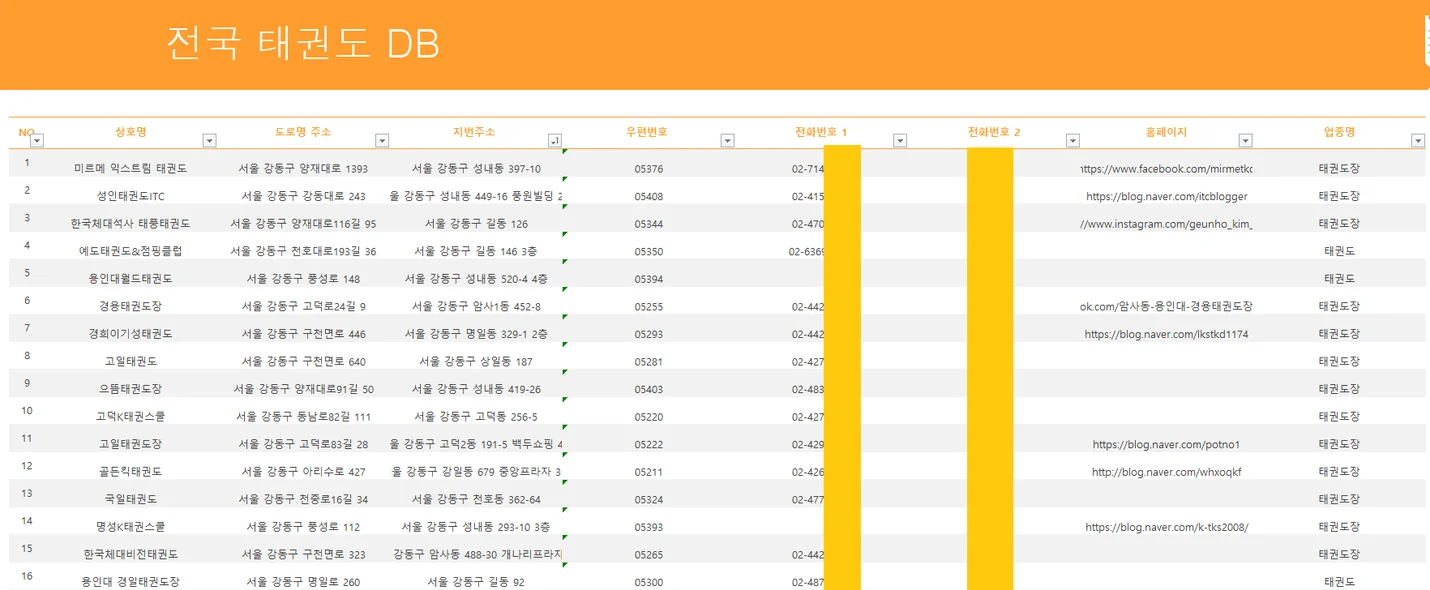Select address 서울 강동구 명일로 260

303,582
